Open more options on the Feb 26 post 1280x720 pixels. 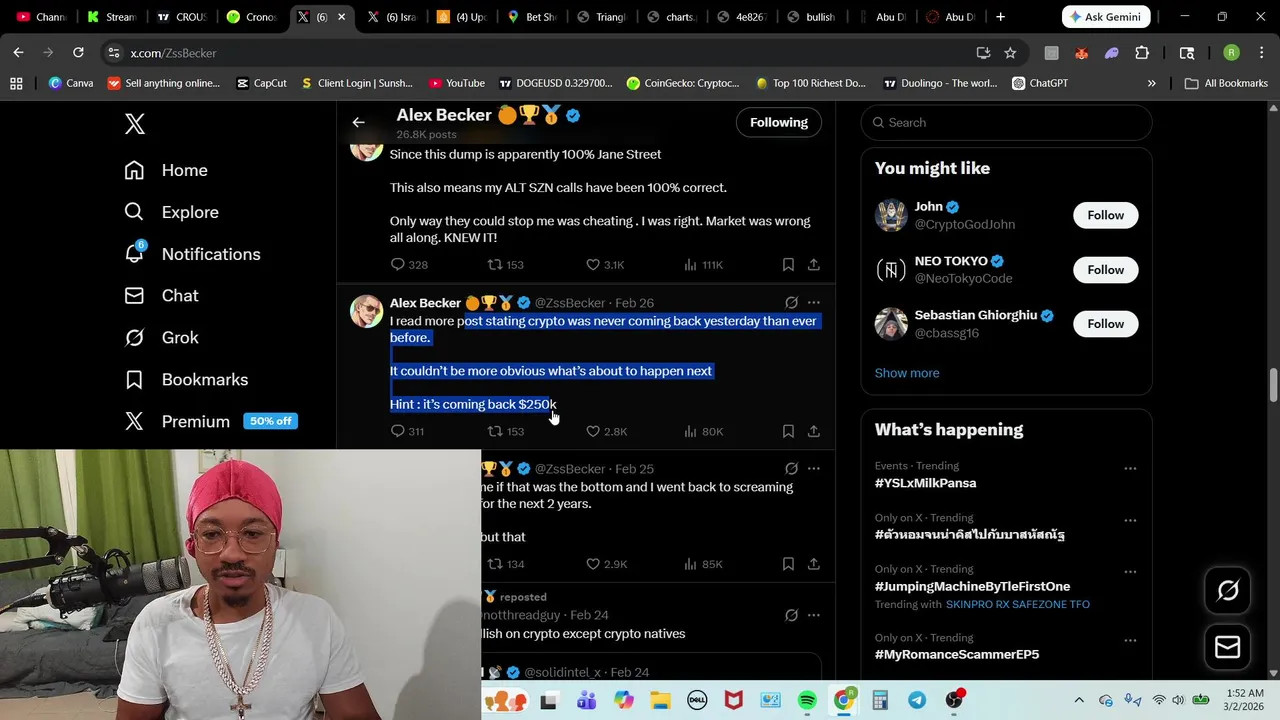coord(814,302)
